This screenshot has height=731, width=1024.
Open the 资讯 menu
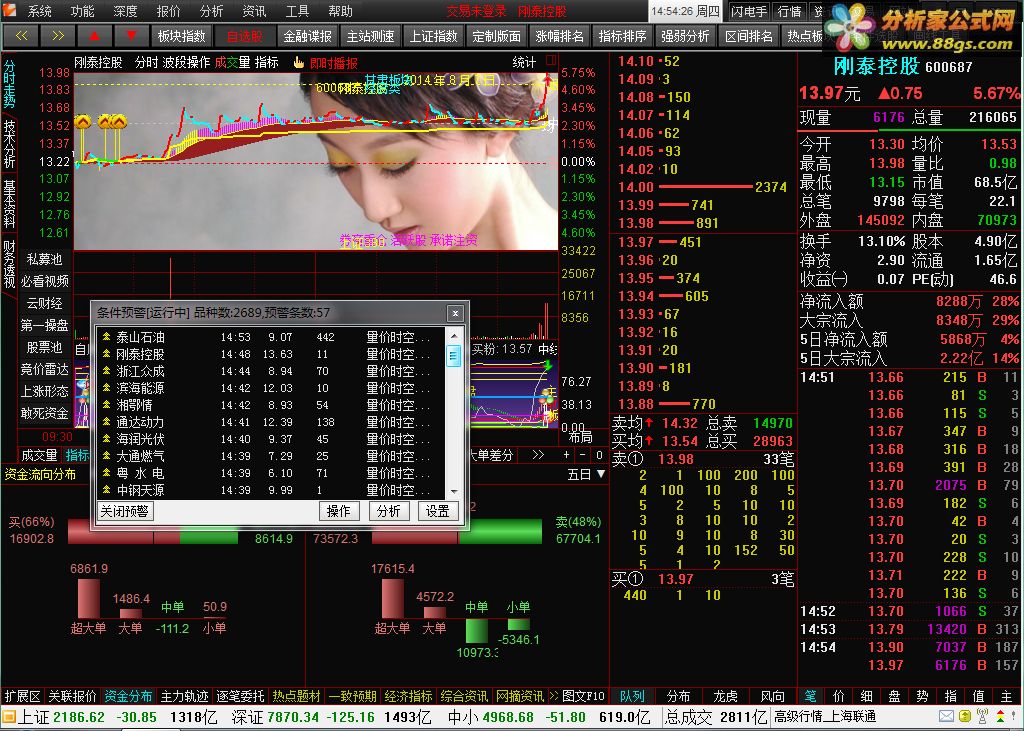[x=254, y=11]
